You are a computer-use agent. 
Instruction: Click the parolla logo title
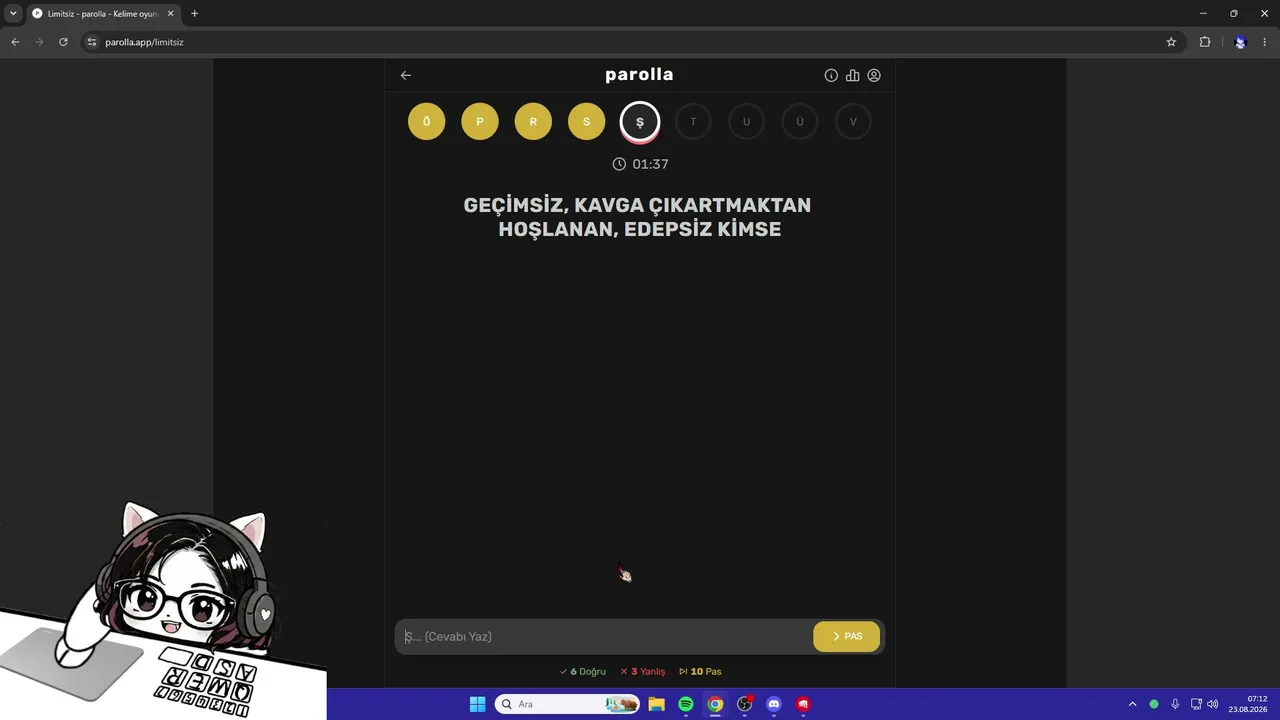639,75
